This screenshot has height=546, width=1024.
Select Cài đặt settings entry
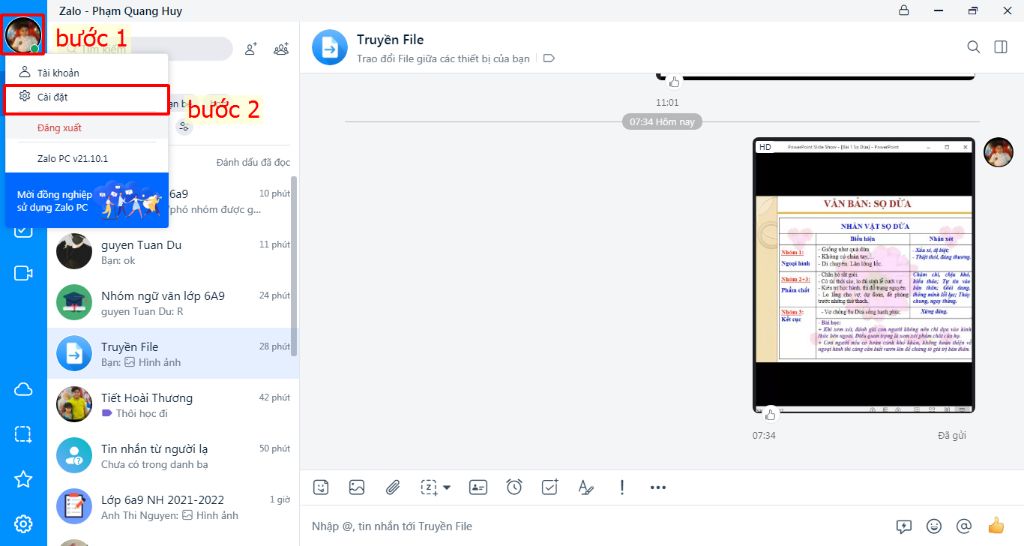[x=86, y=97]
